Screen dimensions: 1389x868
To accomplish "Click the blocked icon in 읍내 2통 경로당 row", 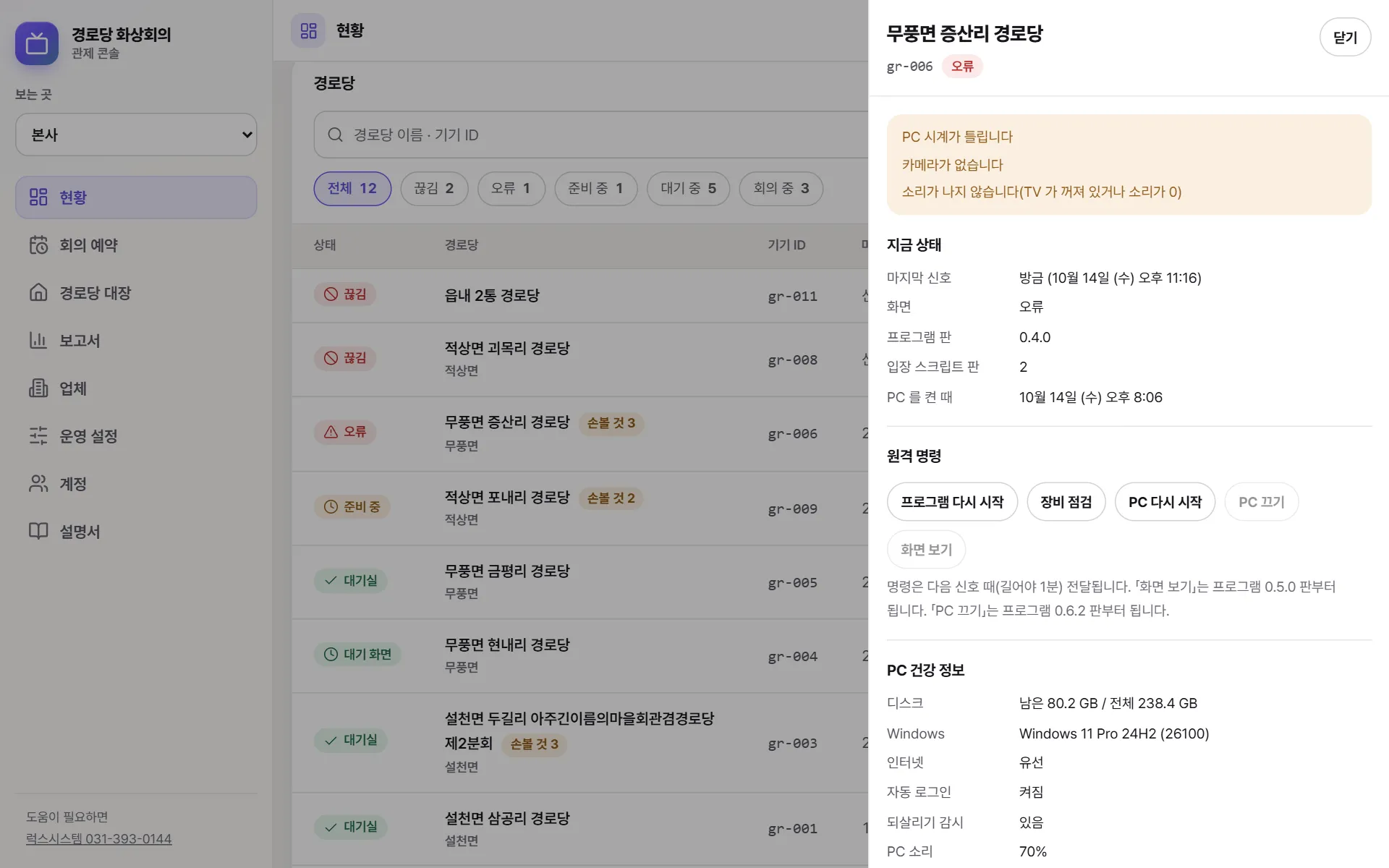I will pyautogui.click(x=331, y=294).
